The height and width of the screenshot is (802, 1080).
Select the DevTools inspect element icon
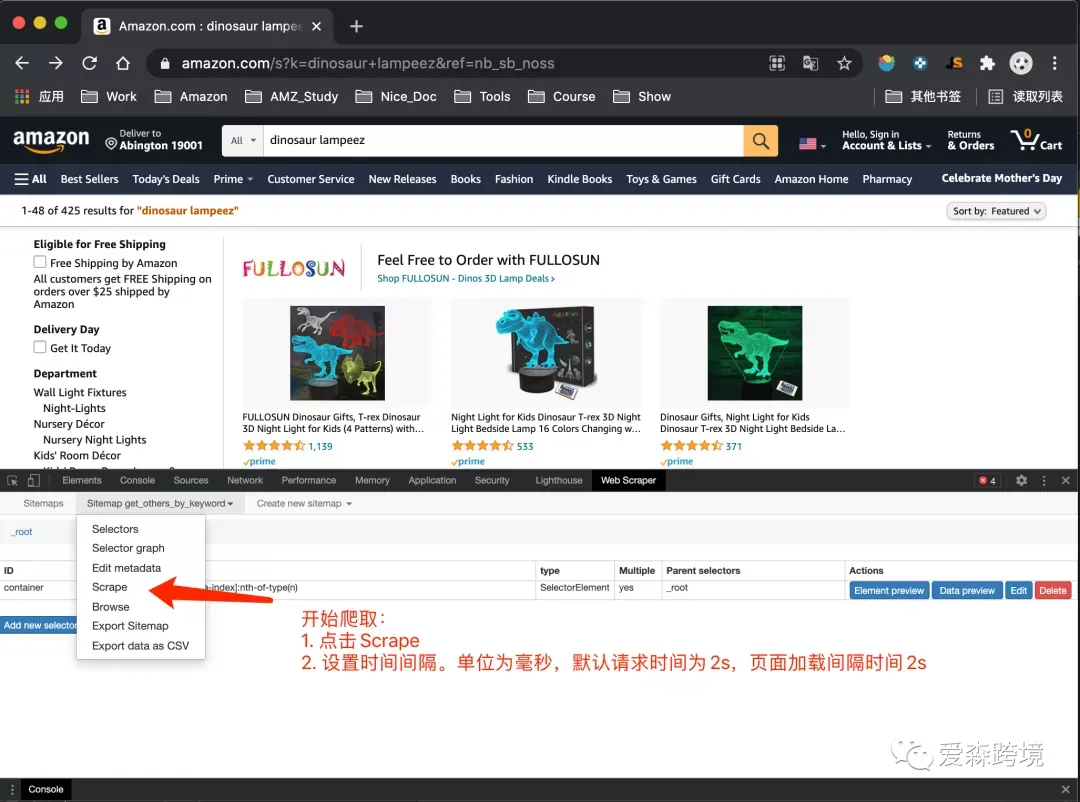point(12,481)
